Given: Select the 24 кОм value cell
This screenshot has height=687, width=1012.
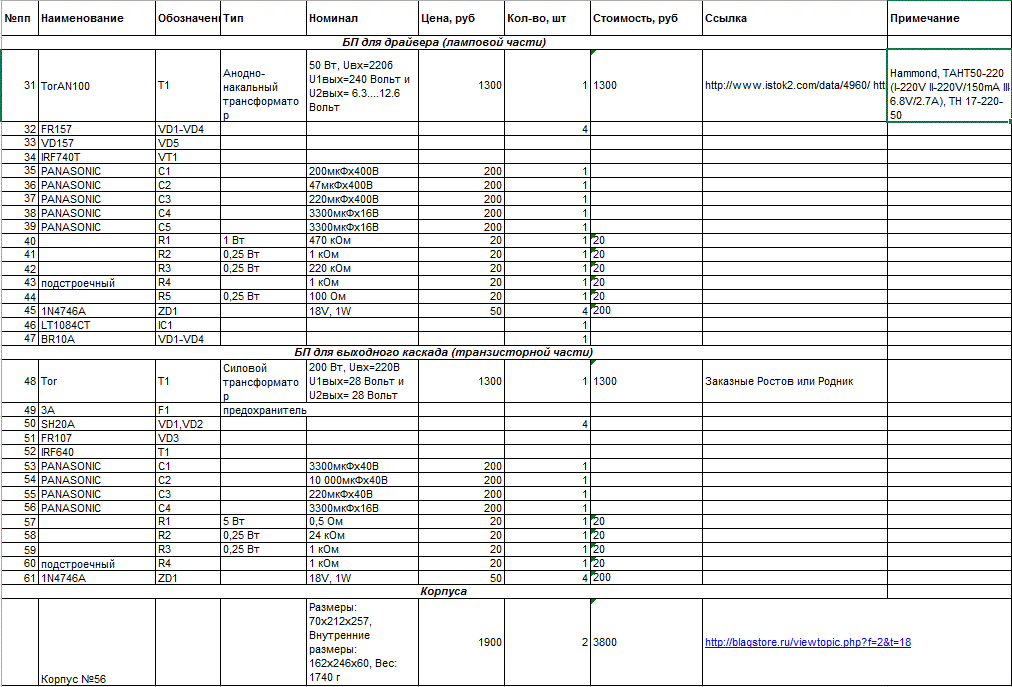Looking at the screenshot, I should [x=363, y=535].
